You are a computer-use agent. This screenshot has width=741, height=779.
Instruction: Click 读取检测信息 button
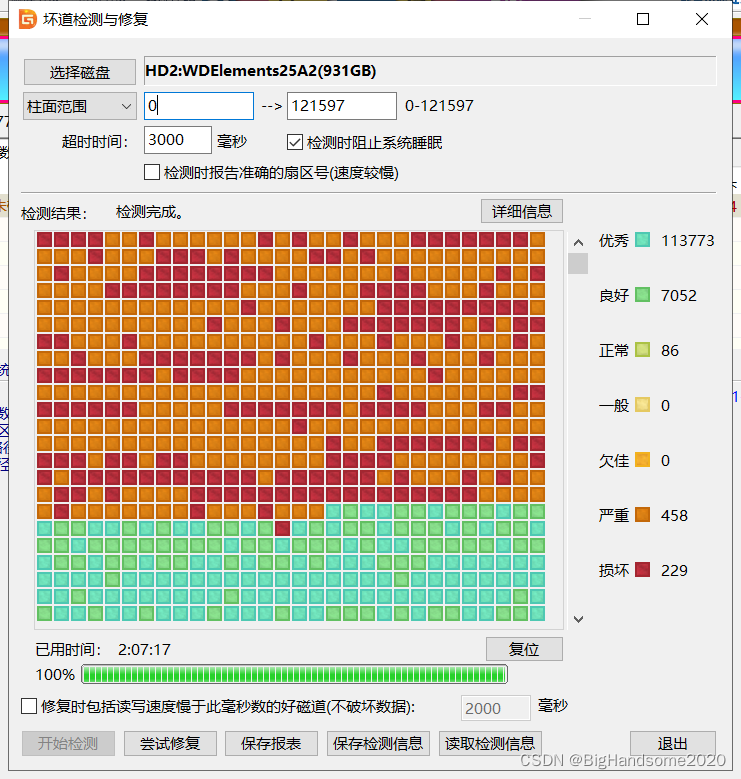490,743
